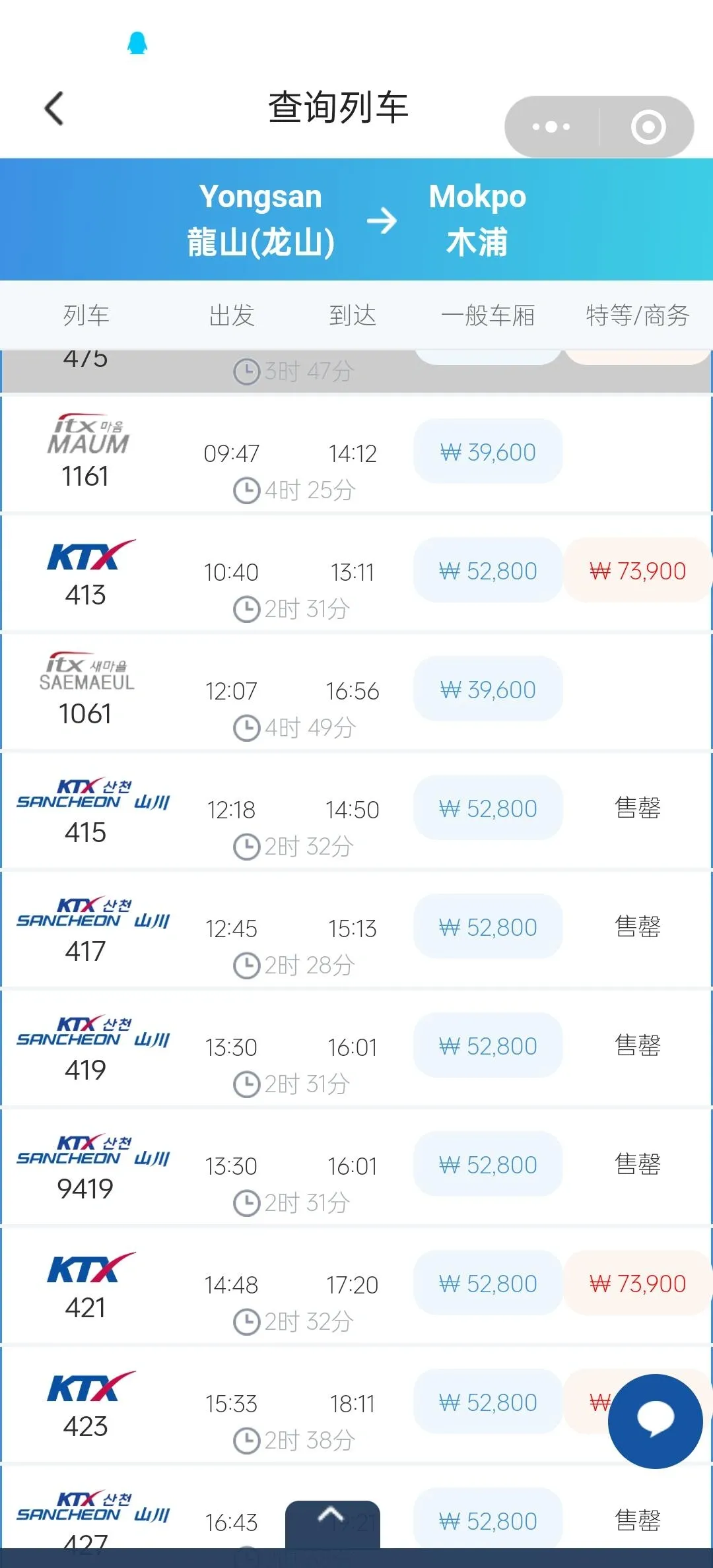Choose ₩52,800 general fare for train 9419
The width and height of the screenshot is (713, 1568).
[x=488, y=1165]
